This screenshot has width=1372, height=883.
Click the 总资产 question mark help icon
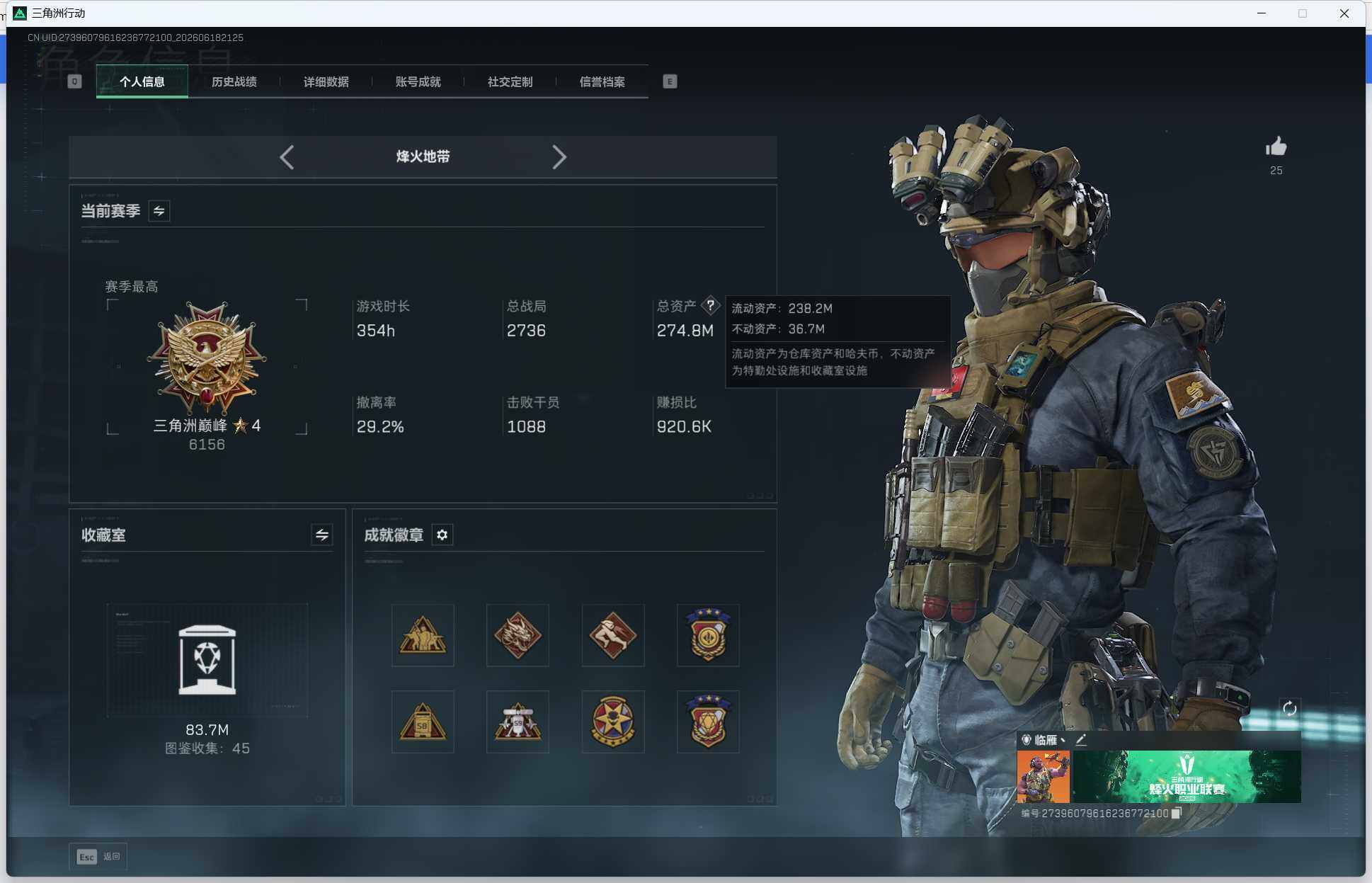pyautogui.click(x=710, y=306)
